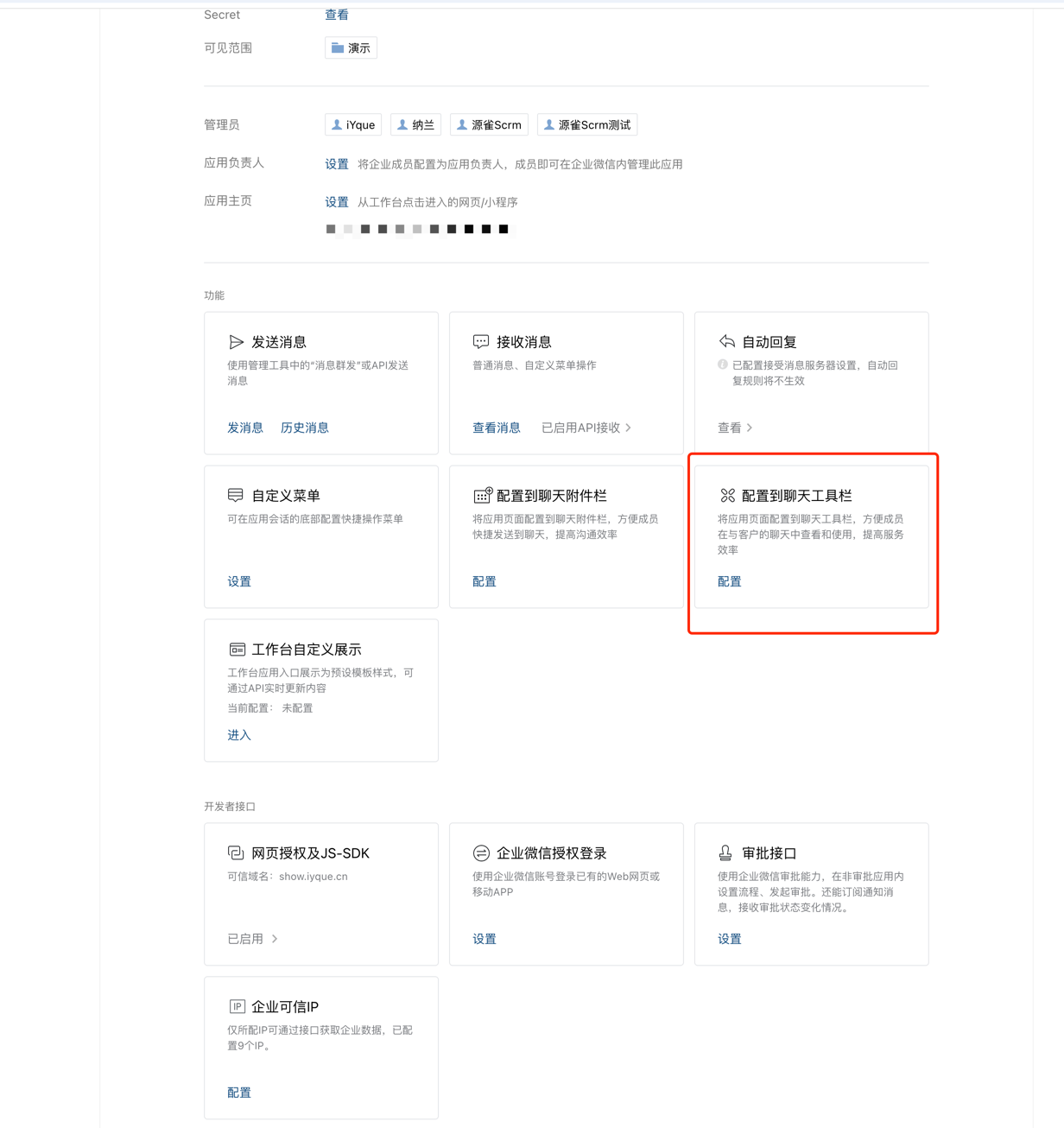
Task: Click 配置 in 配置到聊天附件栏 card
Action: (484, 581)
